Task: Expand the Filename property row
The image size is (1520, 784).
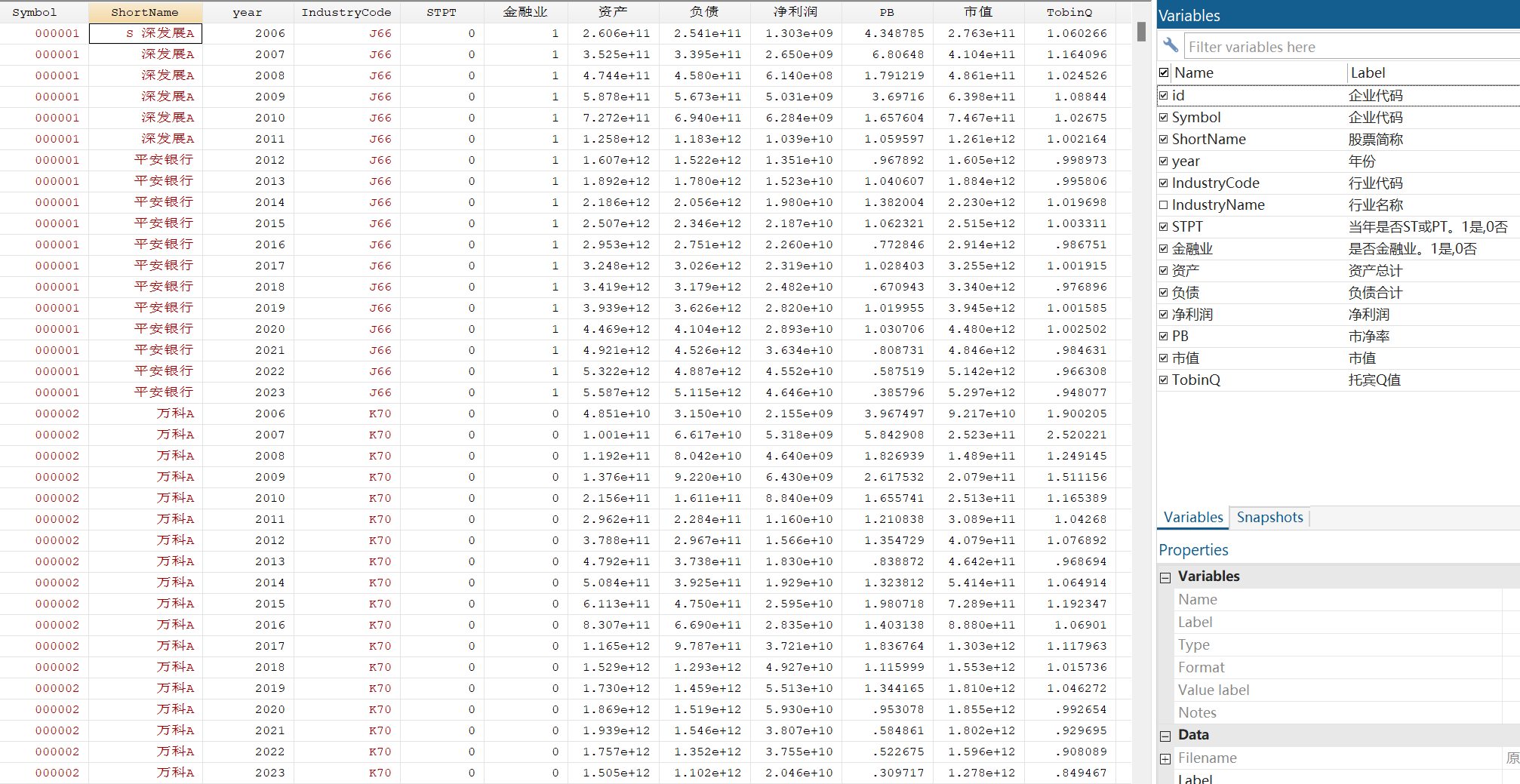Action: [1165, 758]
